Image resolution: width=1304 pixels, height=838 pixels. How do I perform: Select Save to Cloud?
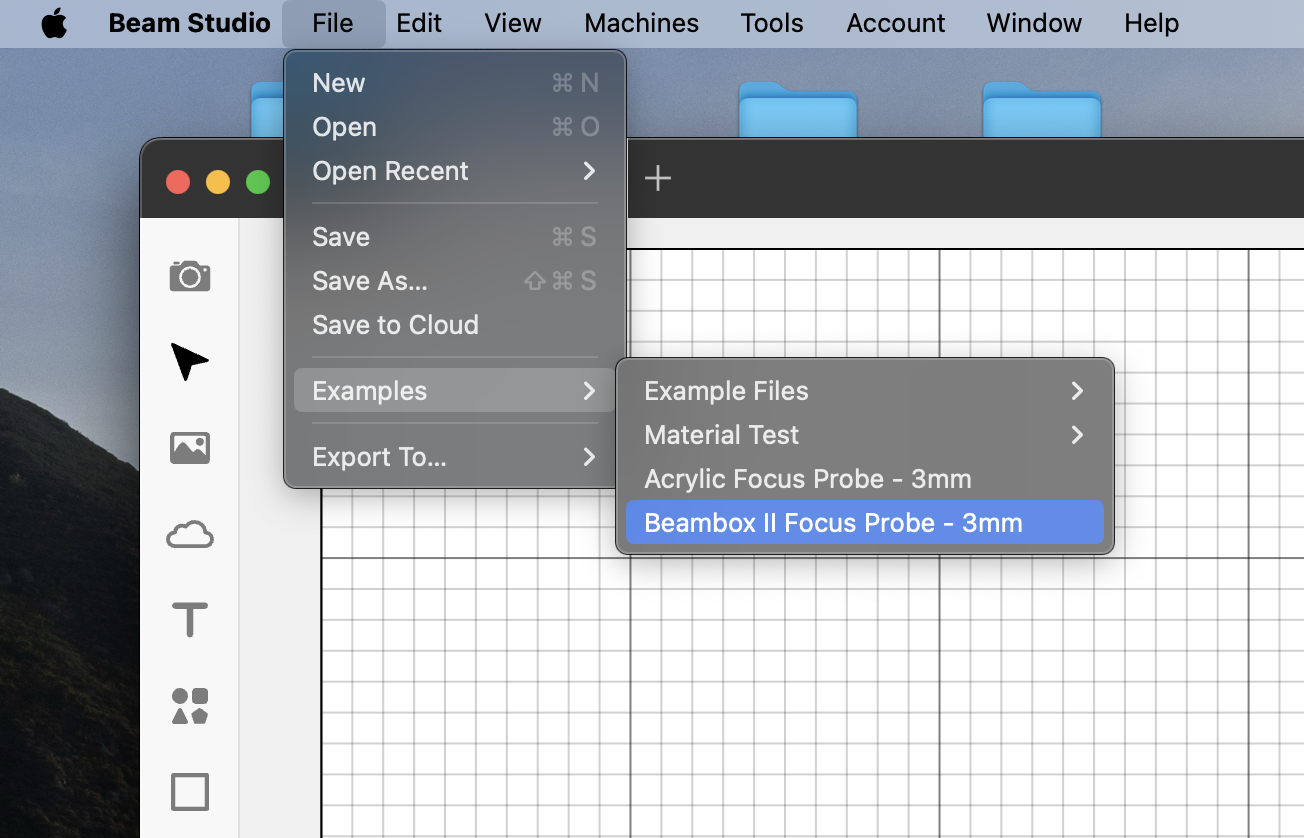[455, 325]
